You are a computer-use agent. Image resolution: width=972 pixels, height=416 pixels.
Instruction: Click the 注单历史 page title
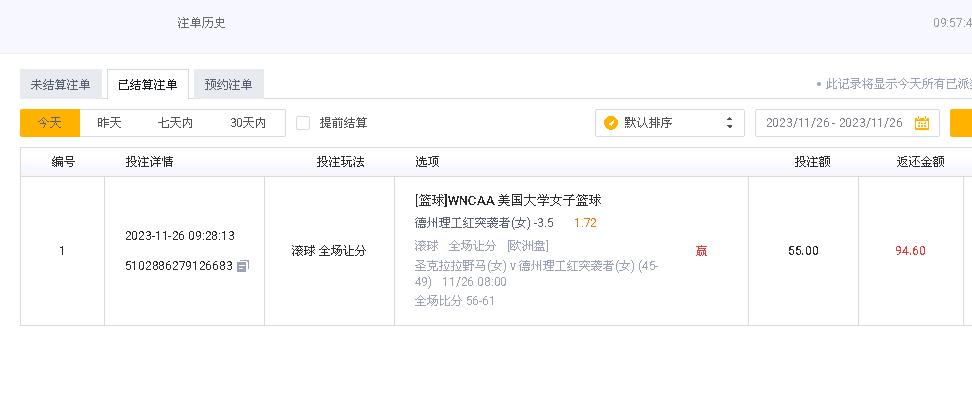pos(201,22)
